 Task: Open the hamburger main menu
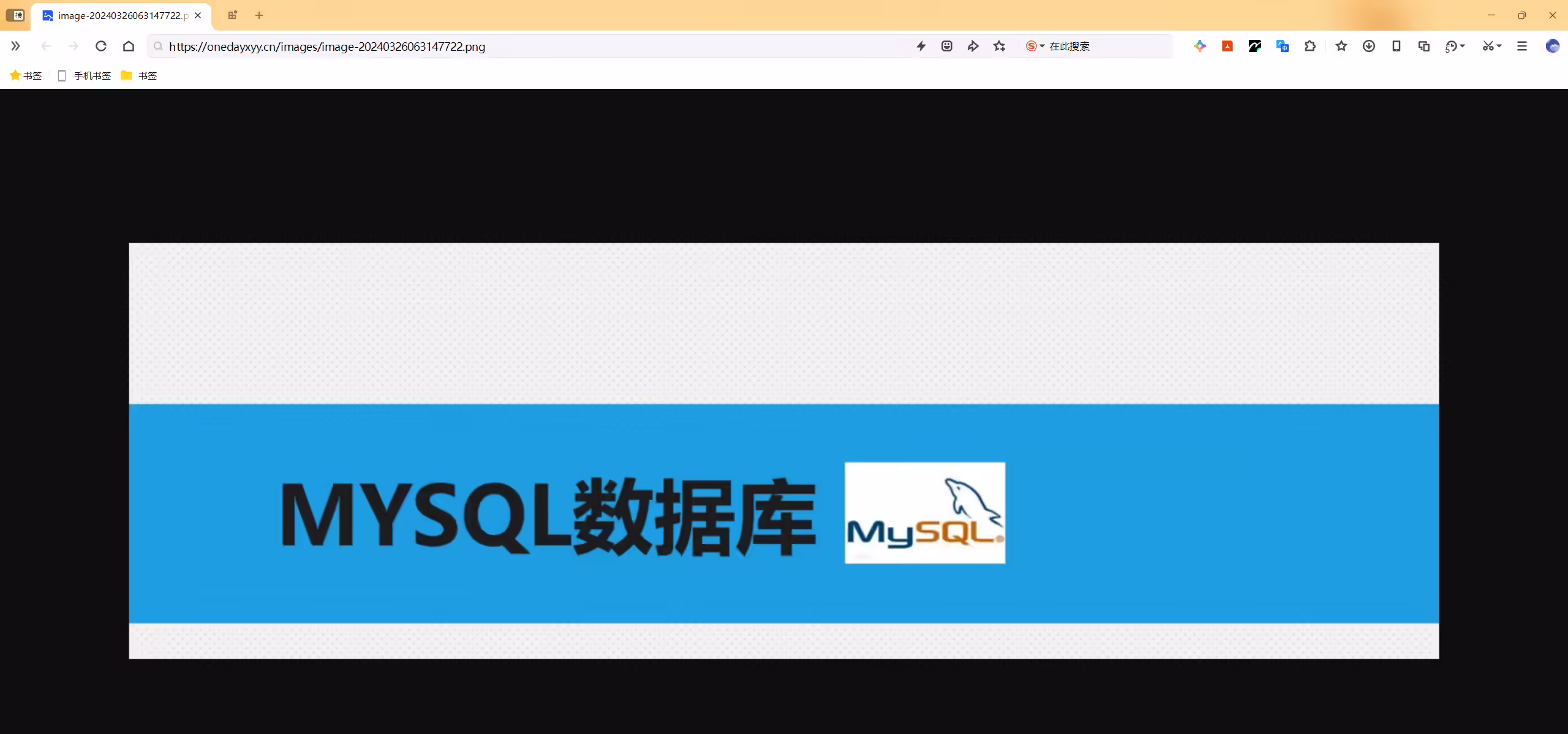(x=1522, y=46)
